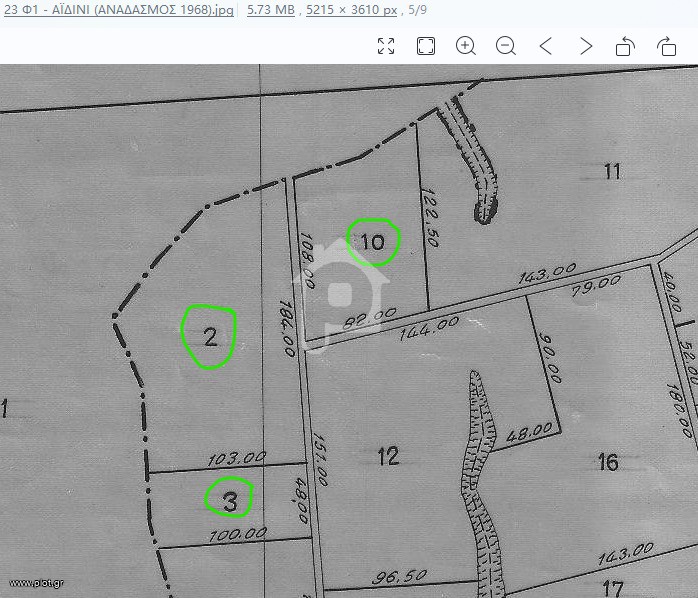The width and height of the screenshot is (698, 598).
Task: Enter fullscreen with the expand arrows icon
Action: pyautogui.click(x=386, y=46)
